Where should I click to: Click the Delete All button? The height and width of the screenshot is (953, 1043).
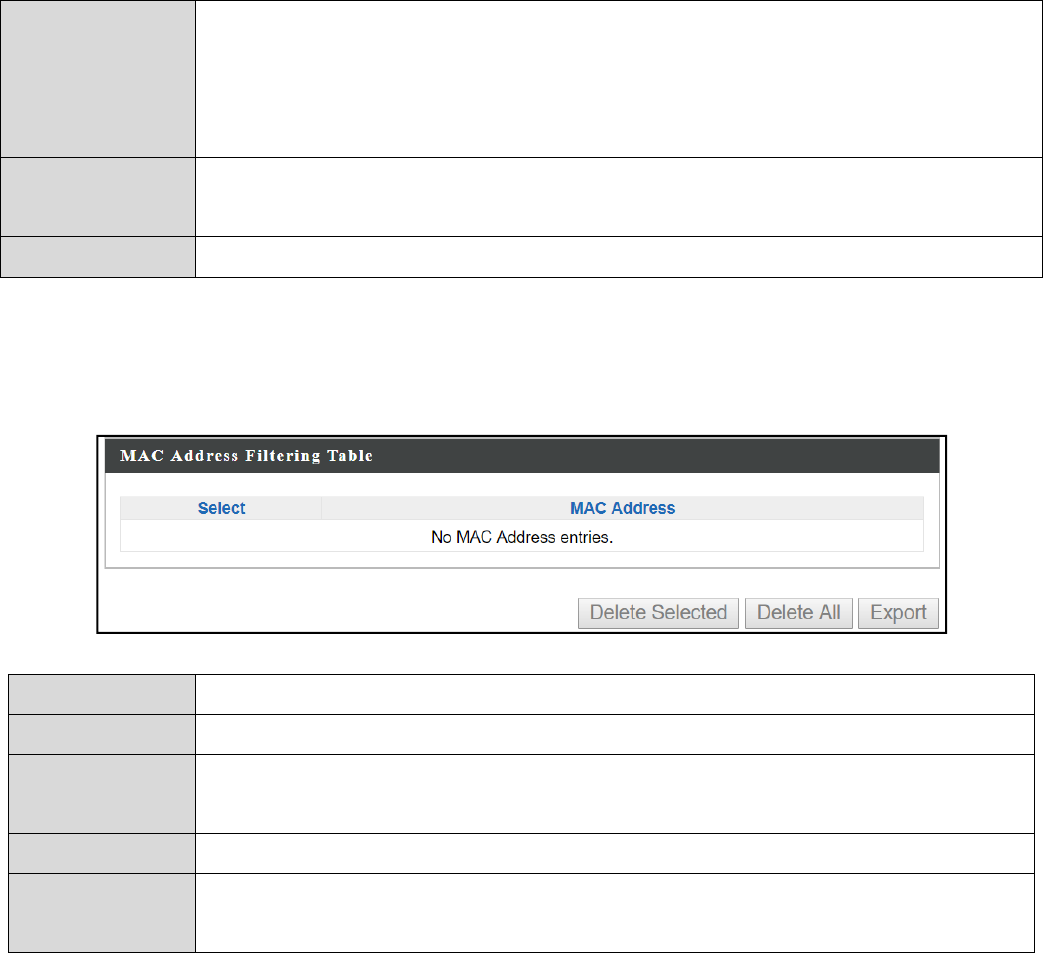[798, 613]
